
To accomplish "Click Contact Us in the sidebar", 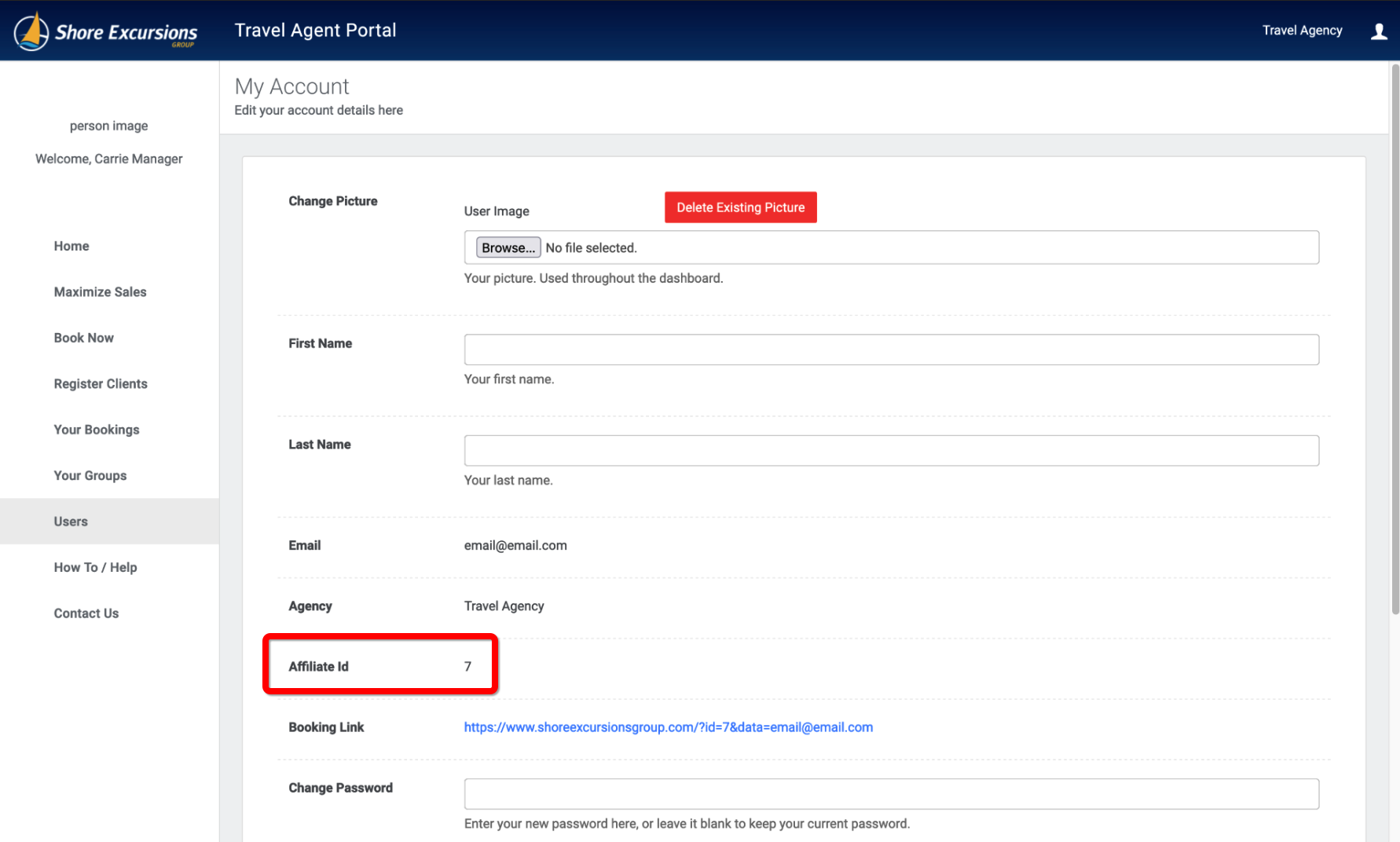I will (x=86, y=613).
